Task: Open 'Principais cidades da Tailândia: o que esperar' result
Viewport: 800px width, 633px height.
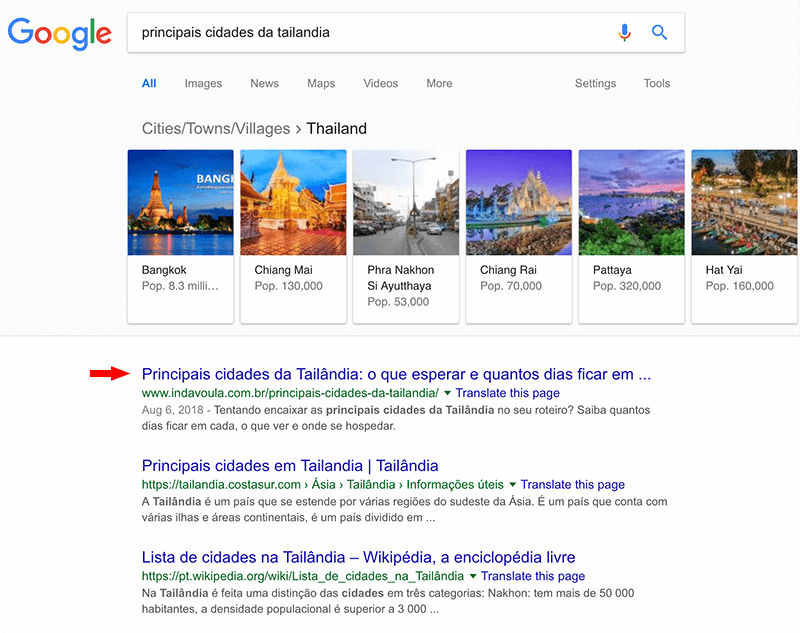Action: 396,374
